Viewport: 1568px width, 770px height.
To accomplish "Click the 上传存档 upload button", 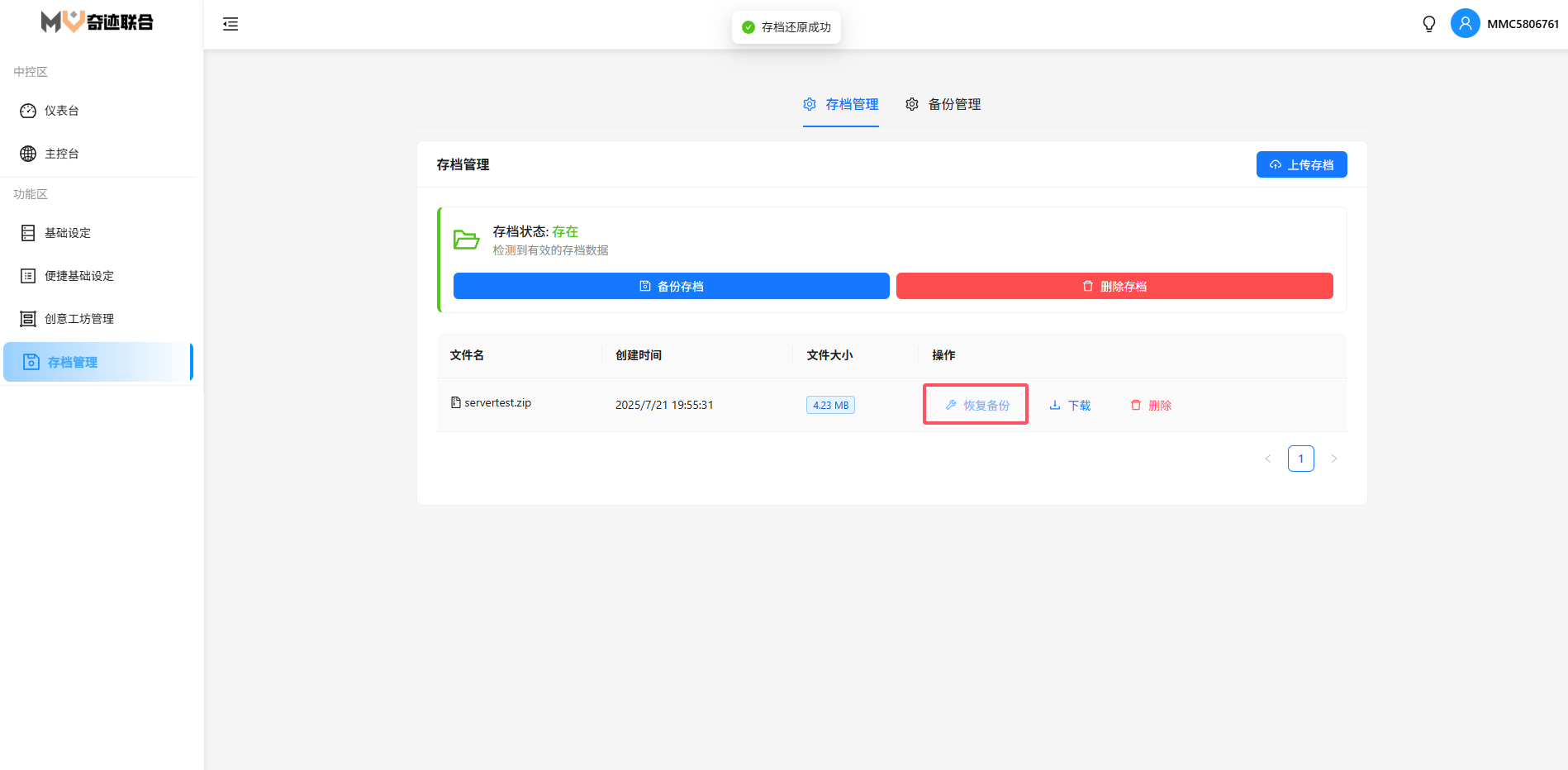I will pos(1301,164).
